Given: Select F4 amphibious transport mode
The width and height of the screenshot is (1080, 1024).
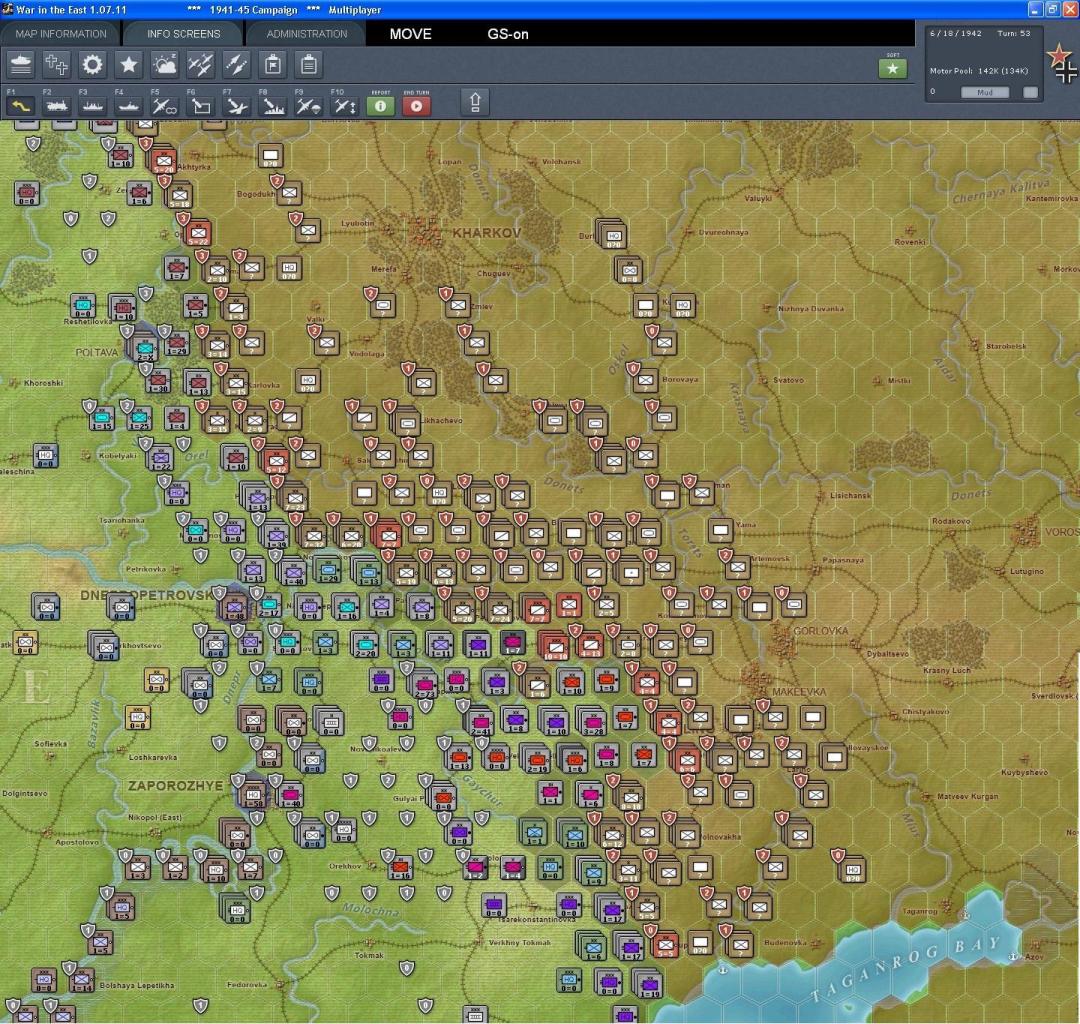Looking at the screenshot, I should point(127,104).
